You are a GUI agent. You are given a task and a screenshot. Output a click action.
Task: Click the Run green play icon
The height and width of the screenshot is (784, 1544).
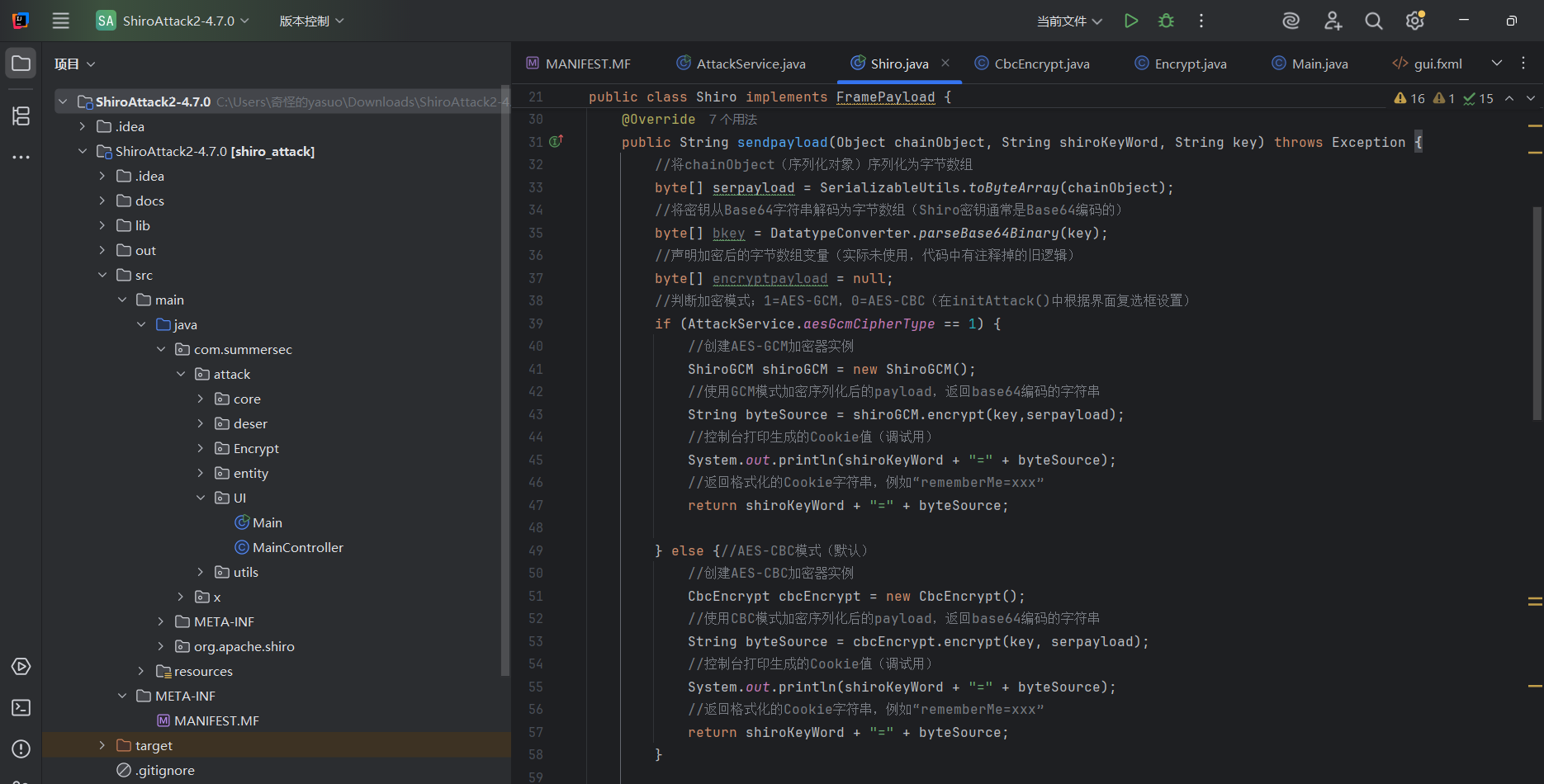coord(1131,21)
